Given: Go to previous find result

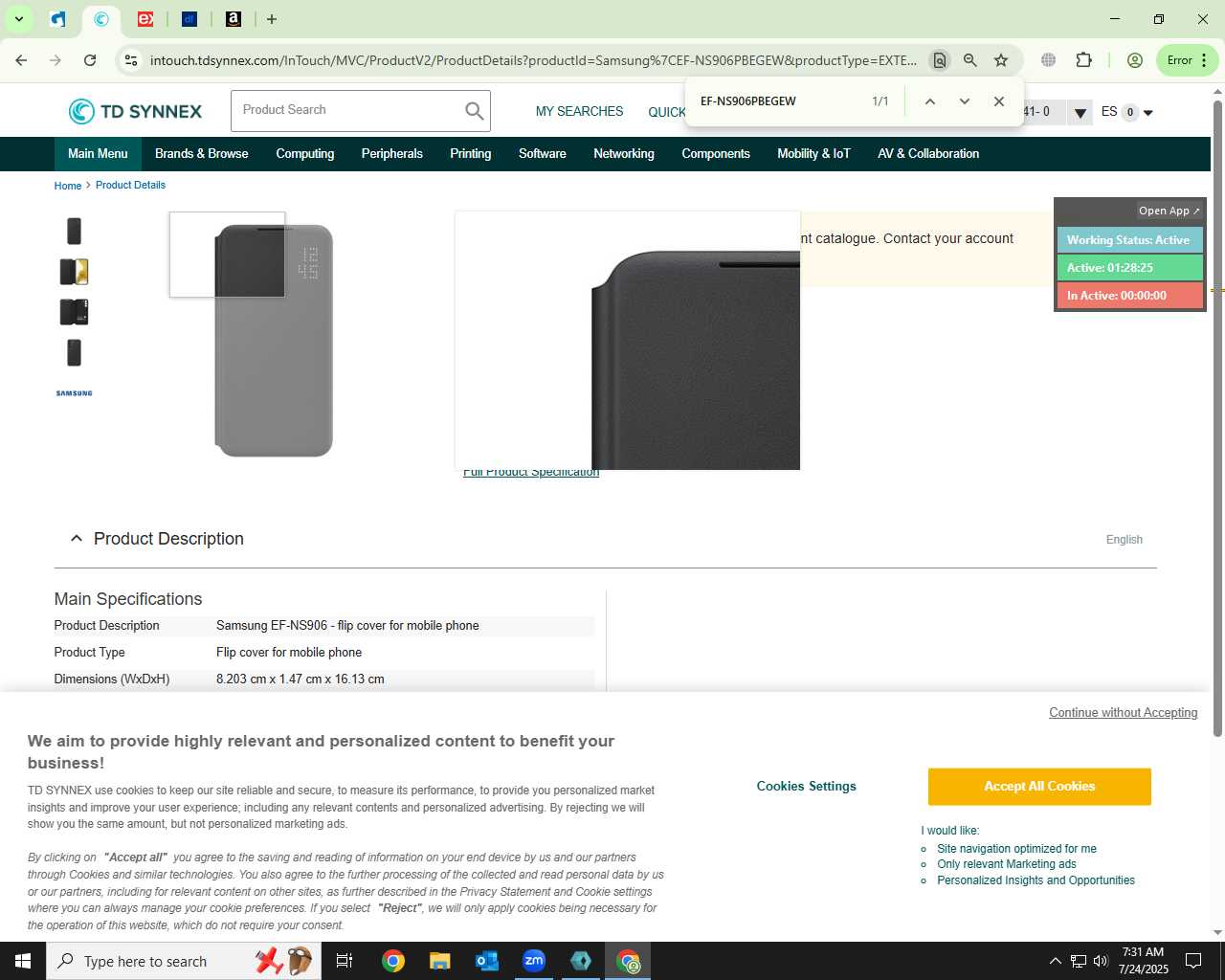Looking at the screenshot, I should 929,101.
